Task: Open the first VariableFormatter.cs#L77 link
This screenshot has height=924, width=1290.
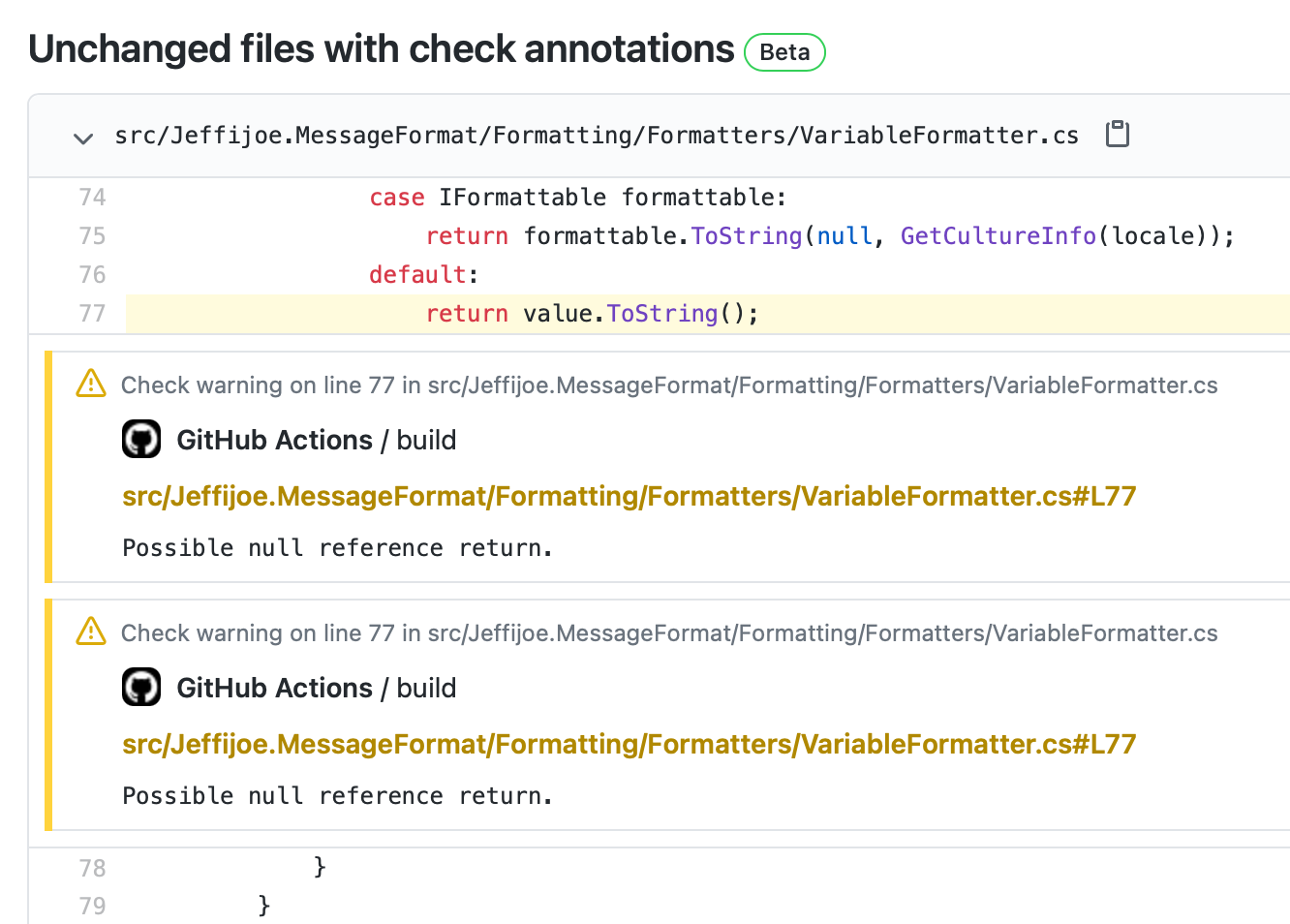Action: coord(629,496)
